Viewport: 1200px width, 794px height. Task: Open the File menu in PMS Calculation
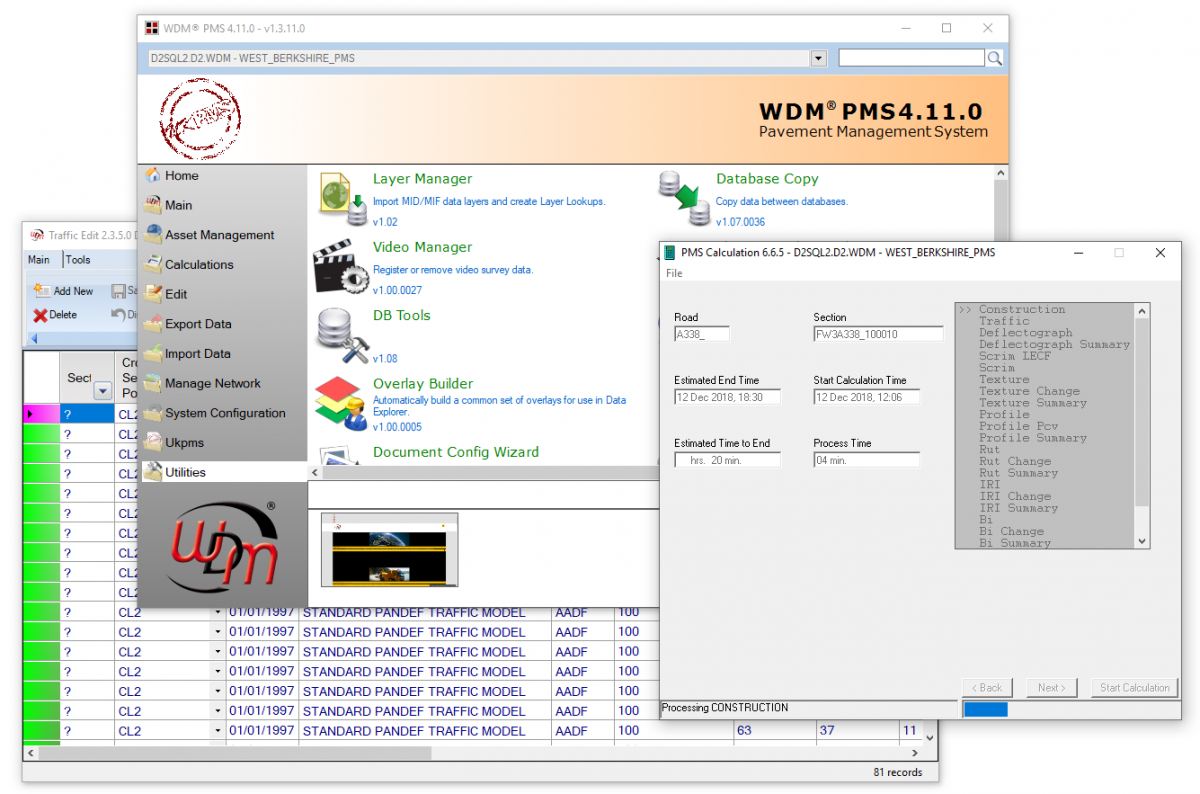tap(674, 273)
